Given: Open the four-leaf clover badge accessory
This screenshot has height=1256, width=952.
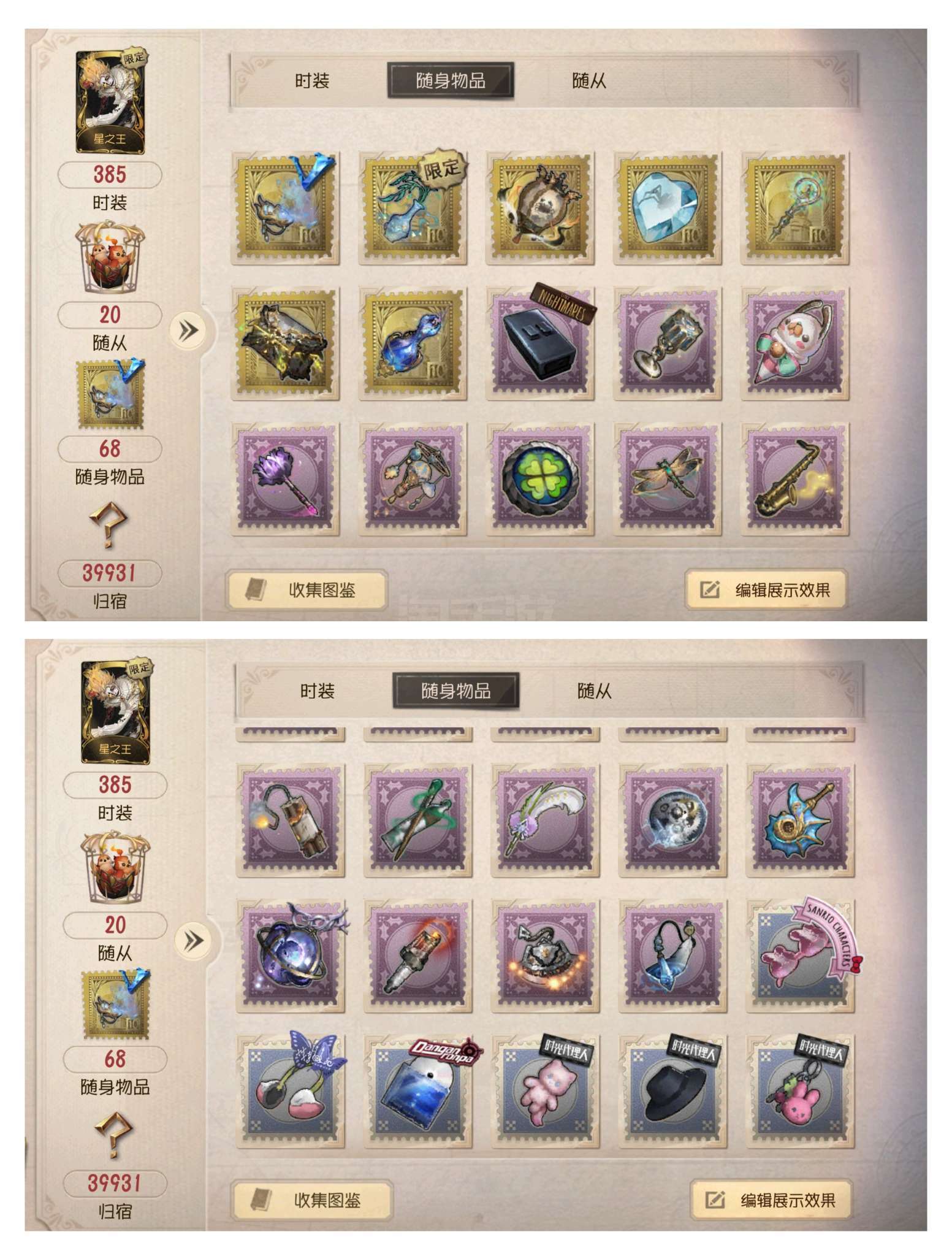Looking at the screenshot, I should click(540, 479).
